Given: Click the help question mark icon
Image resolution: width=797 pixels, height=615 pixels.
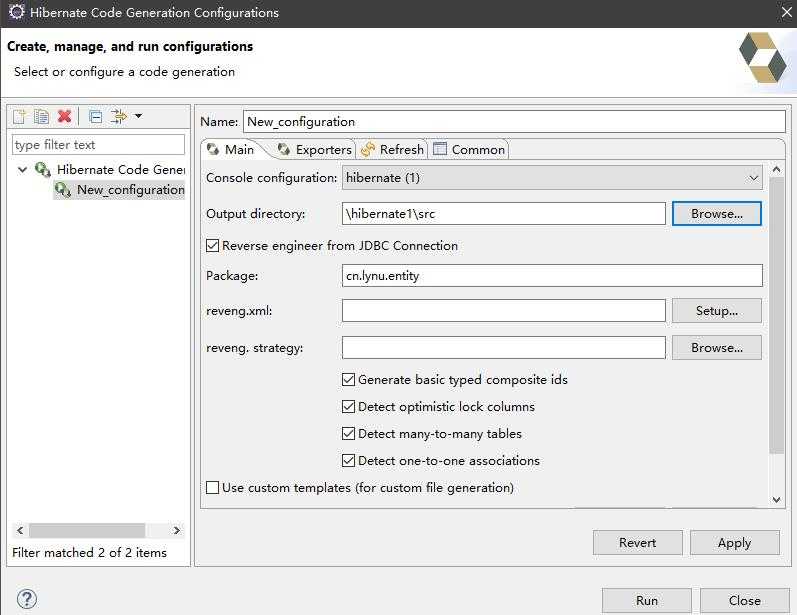Looking at the screenshot, I should pos(26,599).
